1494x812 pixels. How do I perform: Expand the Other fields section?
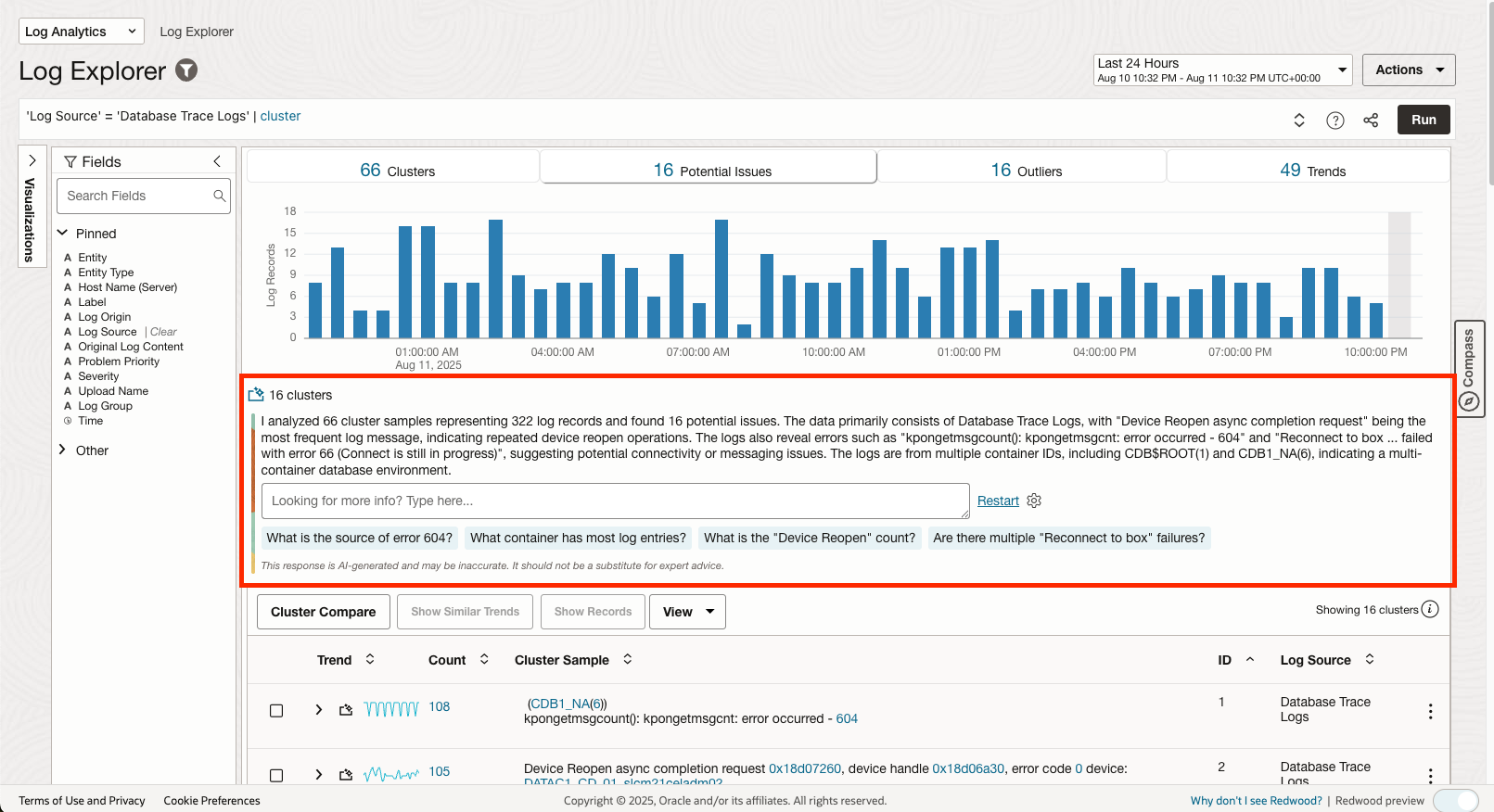tap(63, 450)
